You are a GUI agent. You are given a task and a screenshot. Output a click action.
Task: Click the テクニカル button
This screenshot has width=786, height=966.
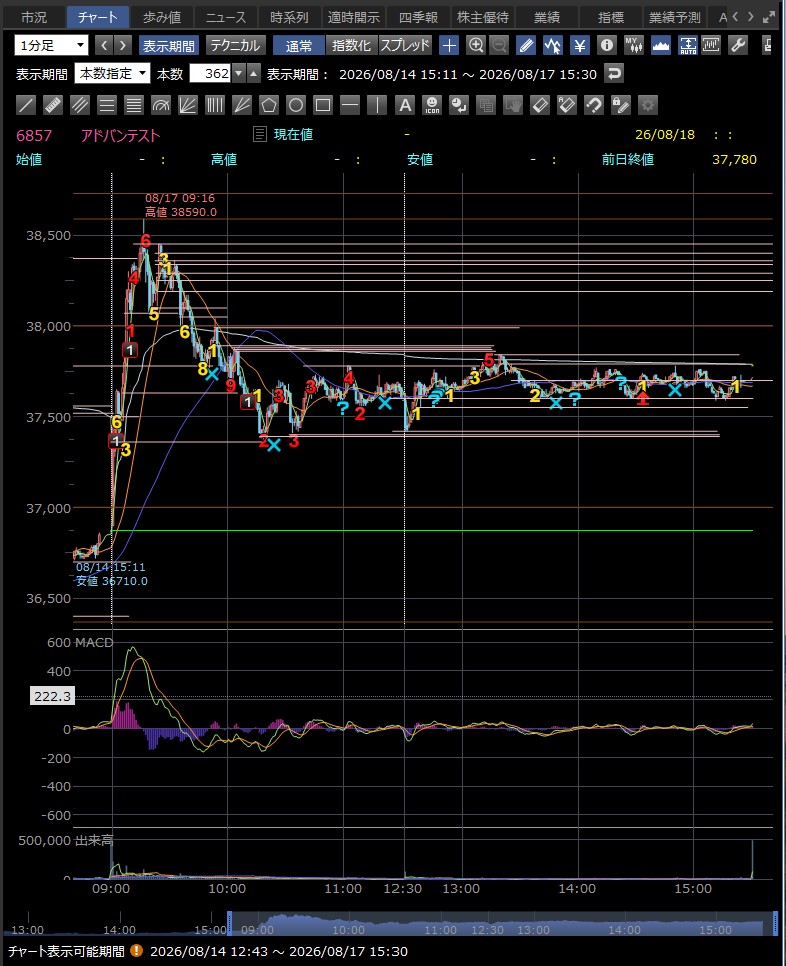pos(235,46)
